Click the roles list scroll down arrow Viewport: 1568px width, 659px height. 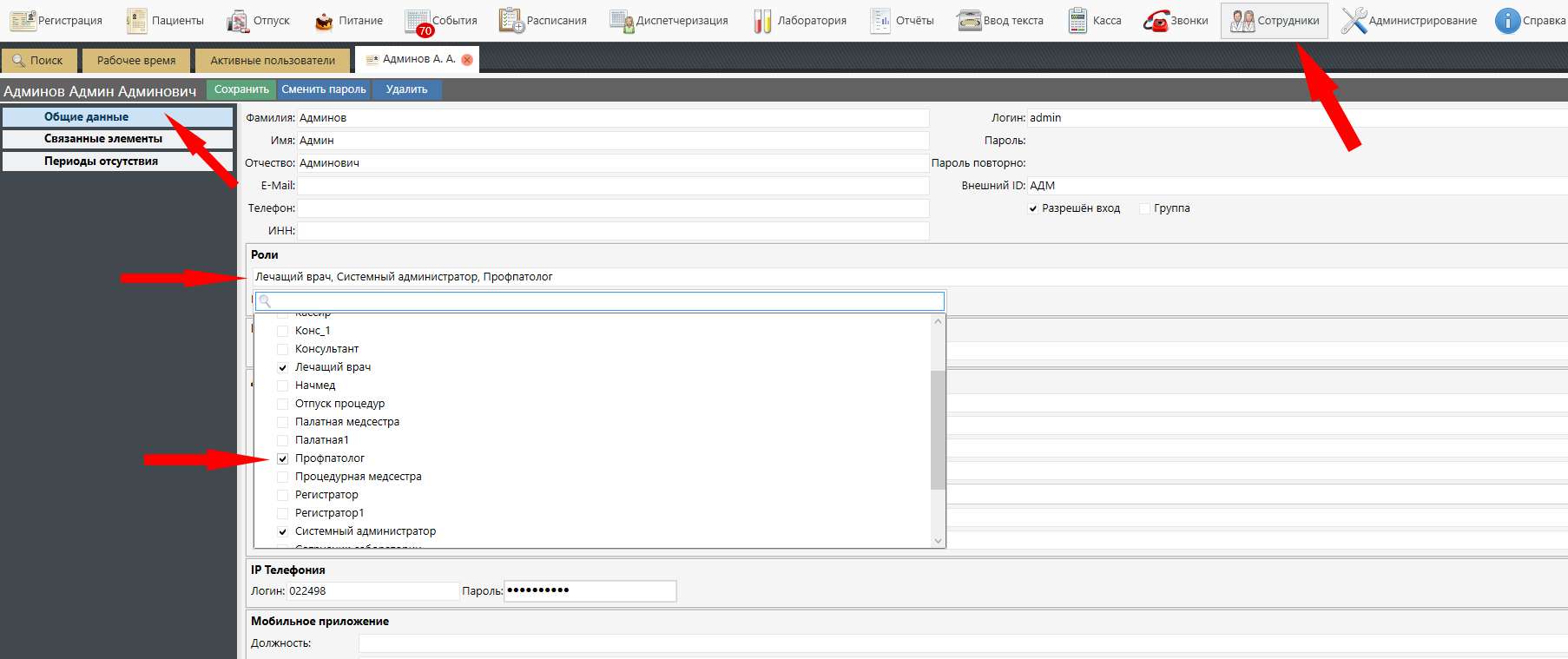pos(938,540)
